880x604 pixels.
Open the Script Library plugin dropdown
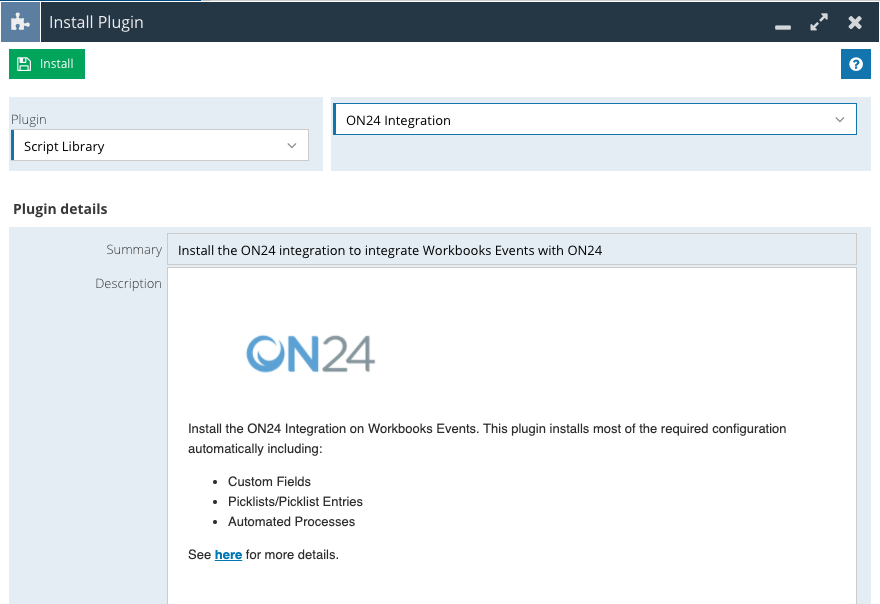coord(160,145)
